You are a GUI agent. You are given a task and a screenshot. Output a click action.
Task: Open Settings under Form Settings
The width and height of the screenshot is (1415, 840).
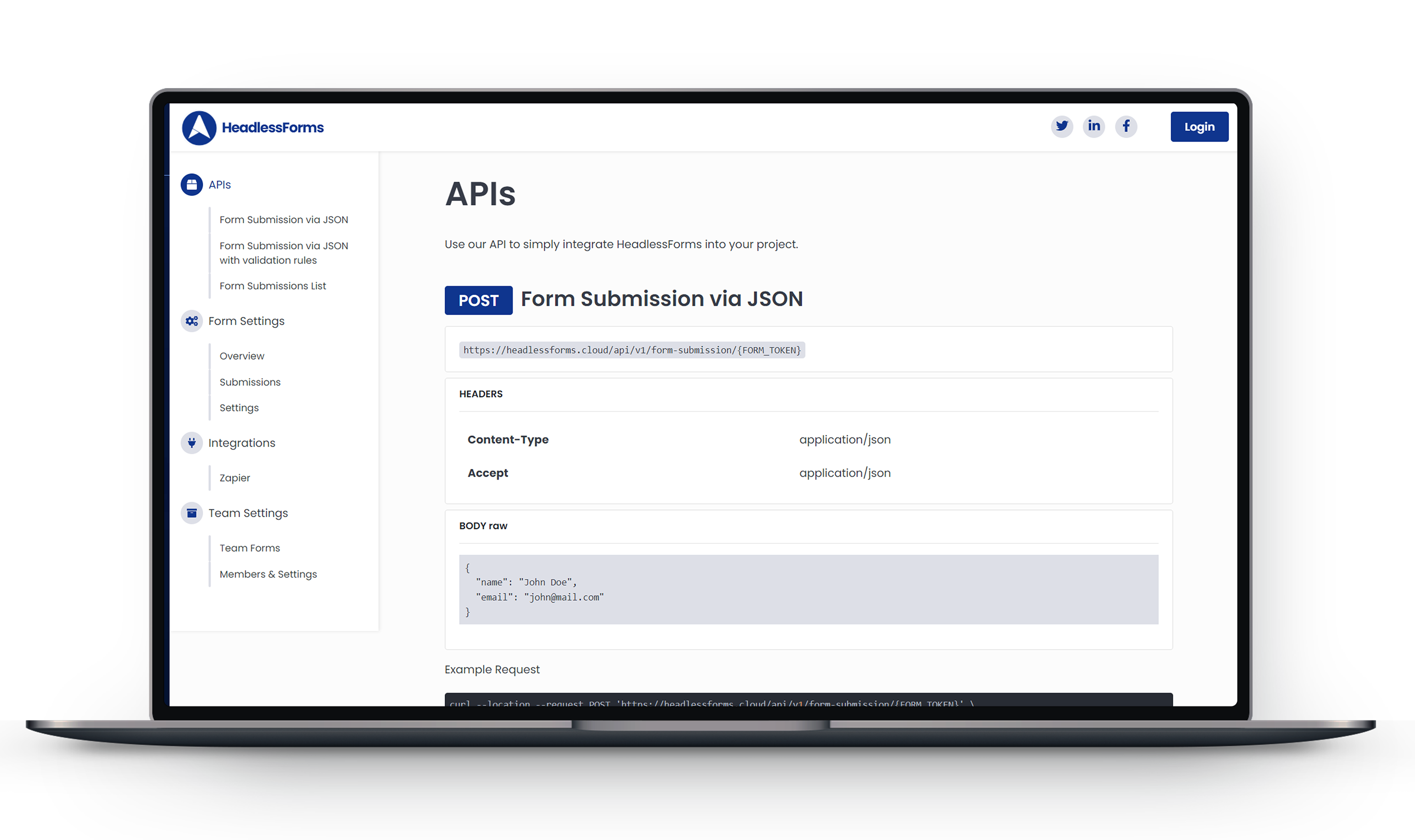239,407
